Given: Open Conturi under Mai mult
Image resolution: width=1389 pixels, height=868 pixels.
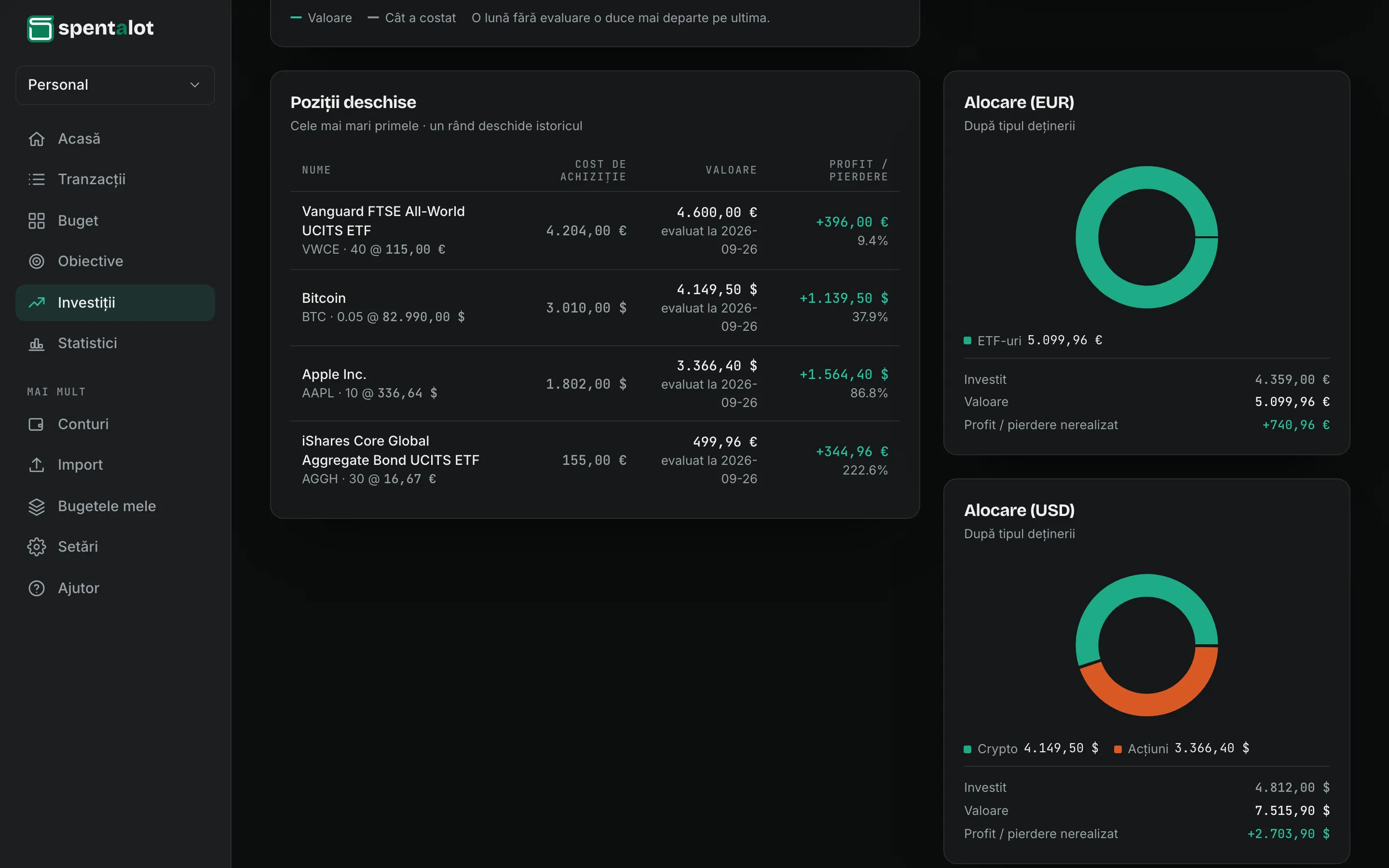Looking at the screenshot, I should click(x=115, y=424).
